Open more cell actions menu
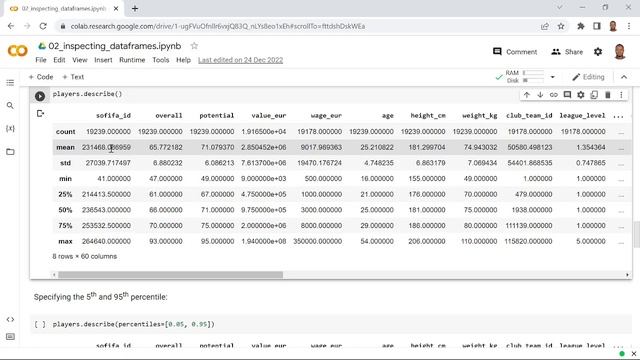The image size is (640, 360). click(621, 95)
